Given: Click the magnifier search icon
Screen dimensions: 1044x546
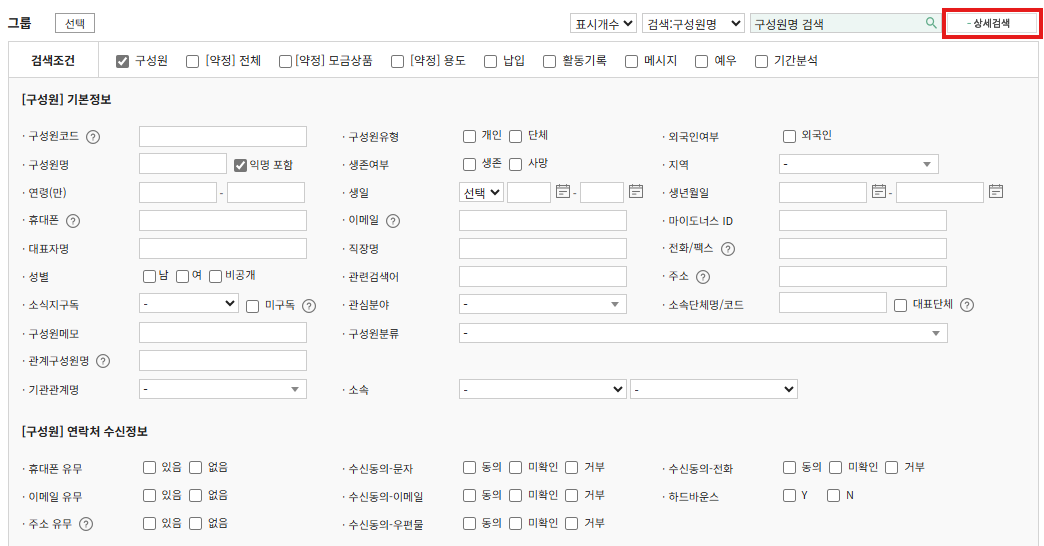Looking at the screenshot, I should 931,23.
